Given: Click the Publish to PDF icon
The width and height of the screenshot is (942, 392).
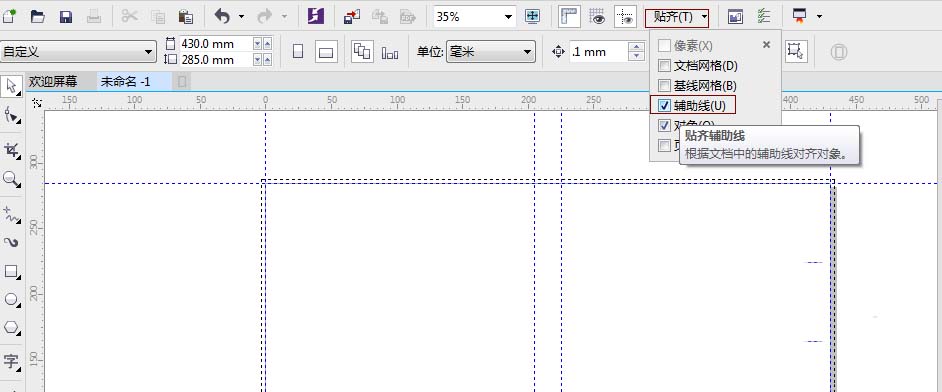Looking at the screenshot, I should point(408,17).
